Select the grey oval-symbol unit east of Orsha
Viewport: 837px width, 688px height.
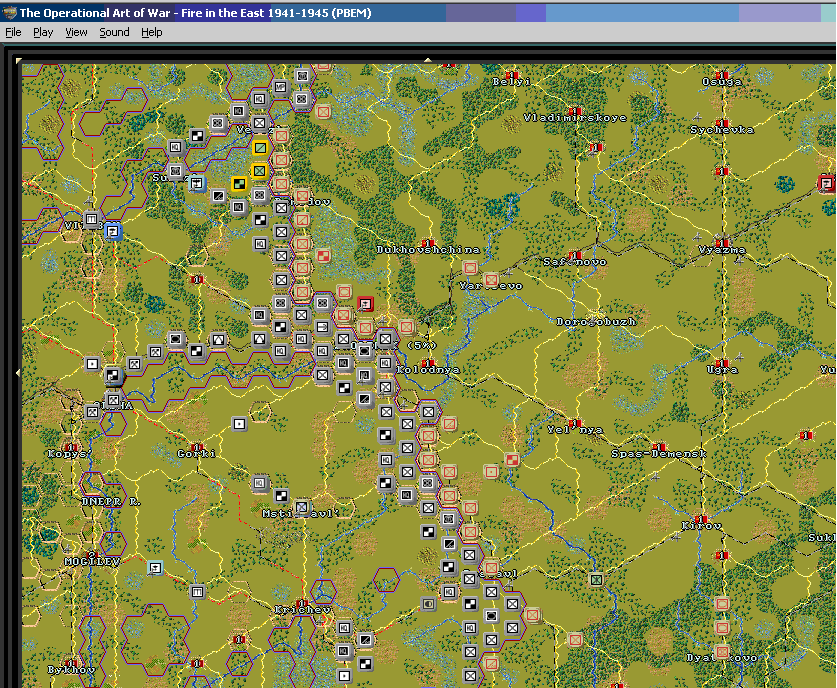click(176, 339)
